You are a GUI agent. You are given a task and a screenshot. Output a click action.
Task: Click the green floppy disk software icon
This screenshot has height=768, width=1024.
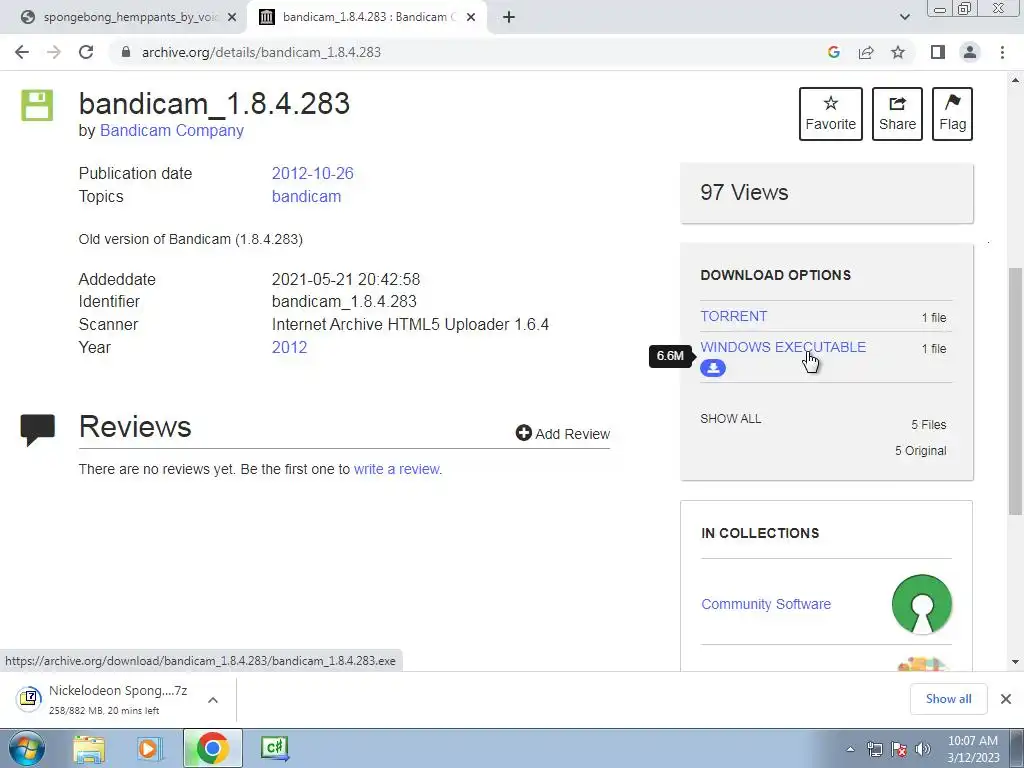37,105
